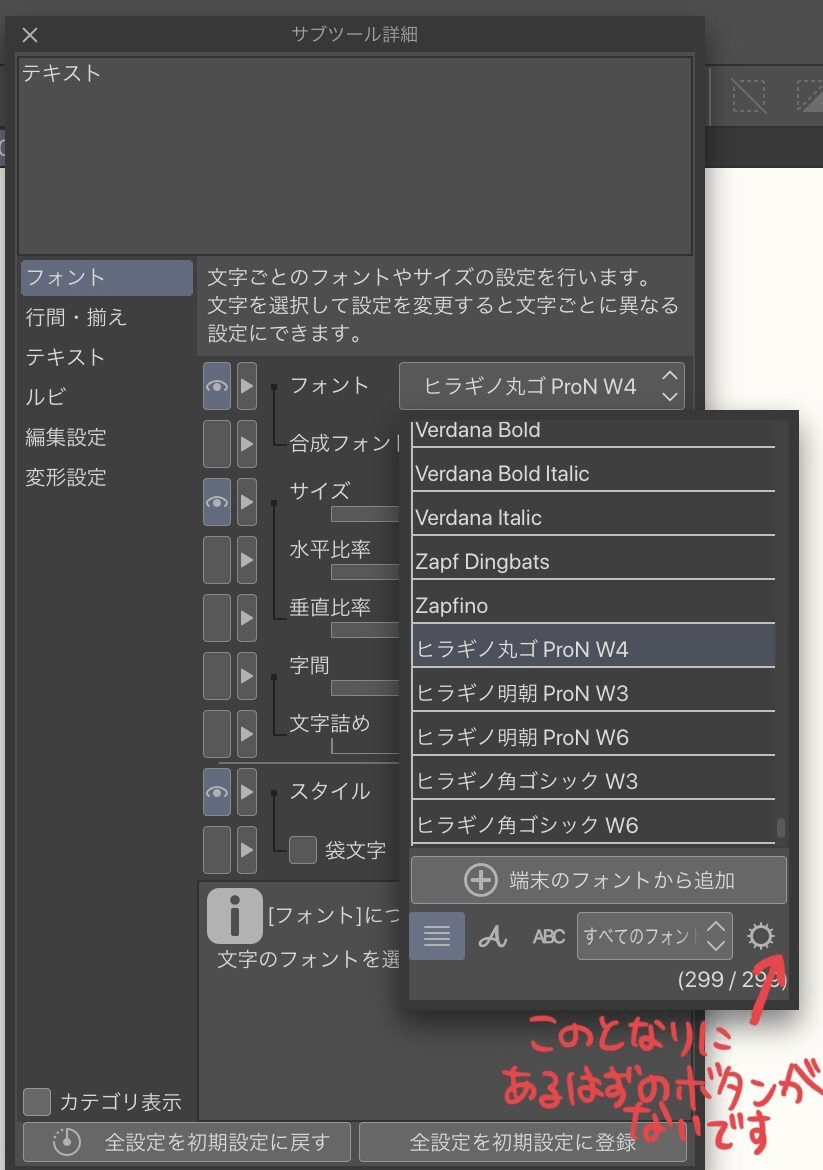The width and height of the screenshot is (823, 1170).
Task: Open the フォント dropdown showing ヒラギノ丸ゴ ProN W4
Action: [541, 386]
